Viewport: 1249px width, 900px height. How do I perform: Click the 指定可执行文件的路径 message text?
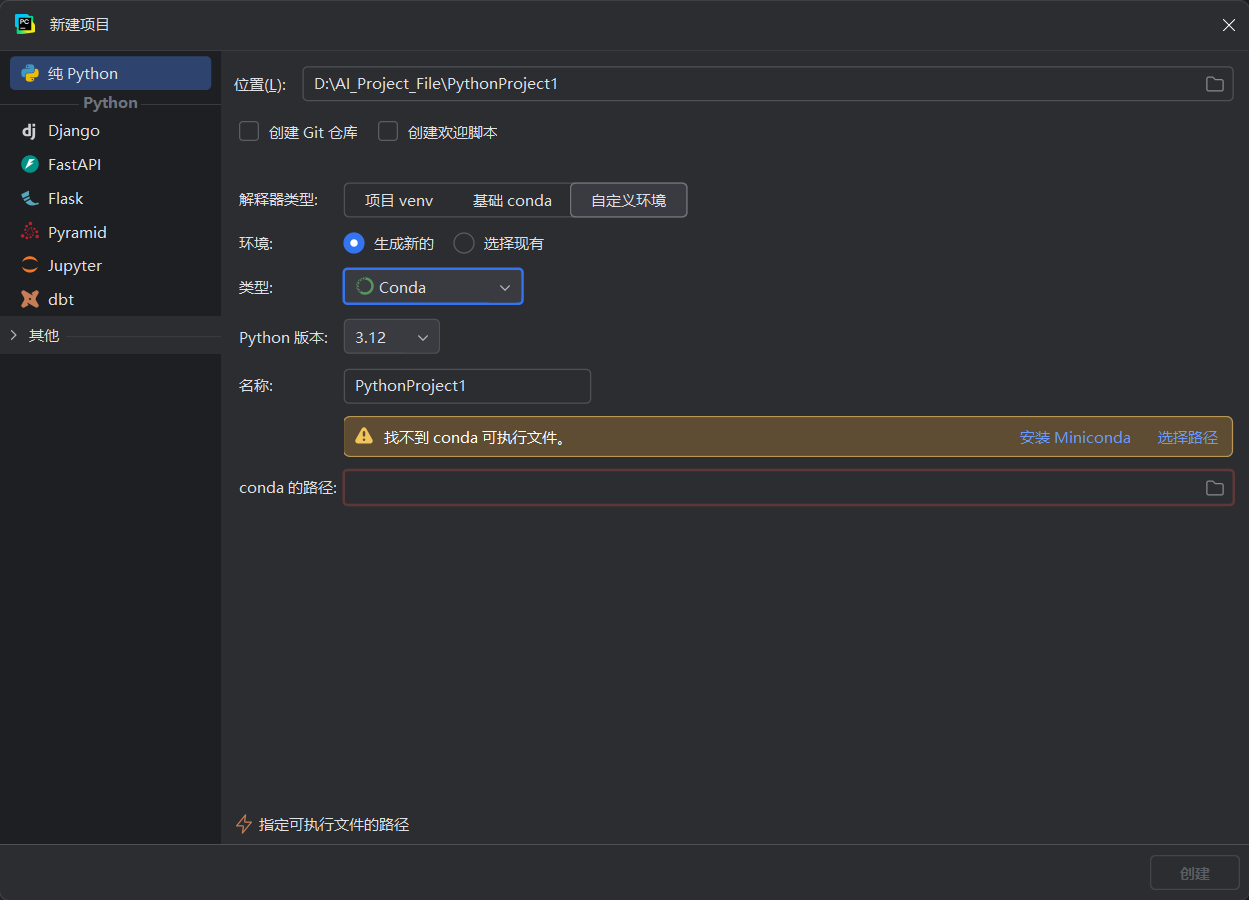[x=334, y=824]
